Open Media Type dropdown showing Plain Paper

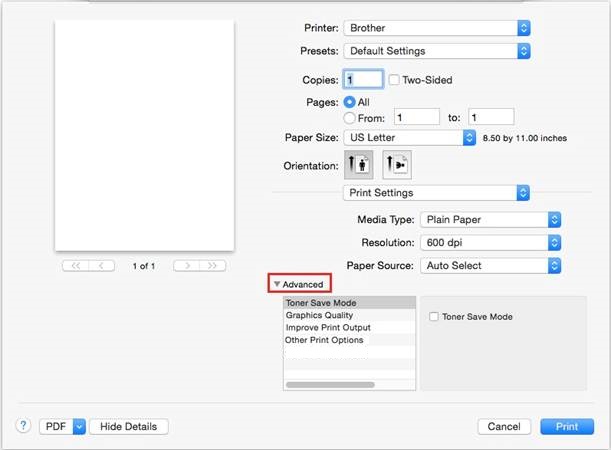click(x=491, y=220)
